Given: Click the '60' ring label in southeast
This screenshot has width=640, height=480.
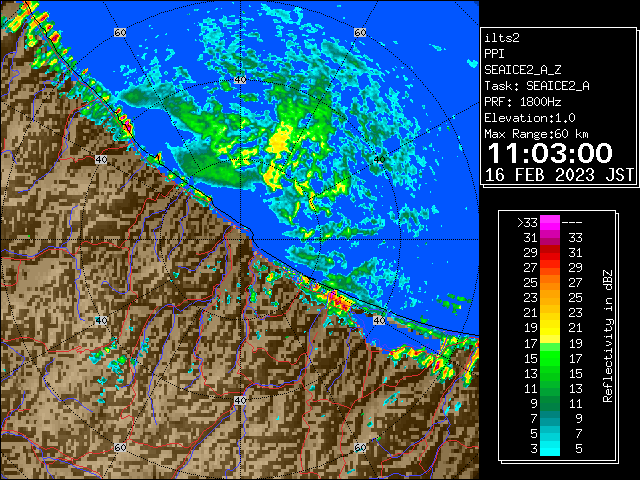Looking at the screenshot, I should tap(360, 448).
